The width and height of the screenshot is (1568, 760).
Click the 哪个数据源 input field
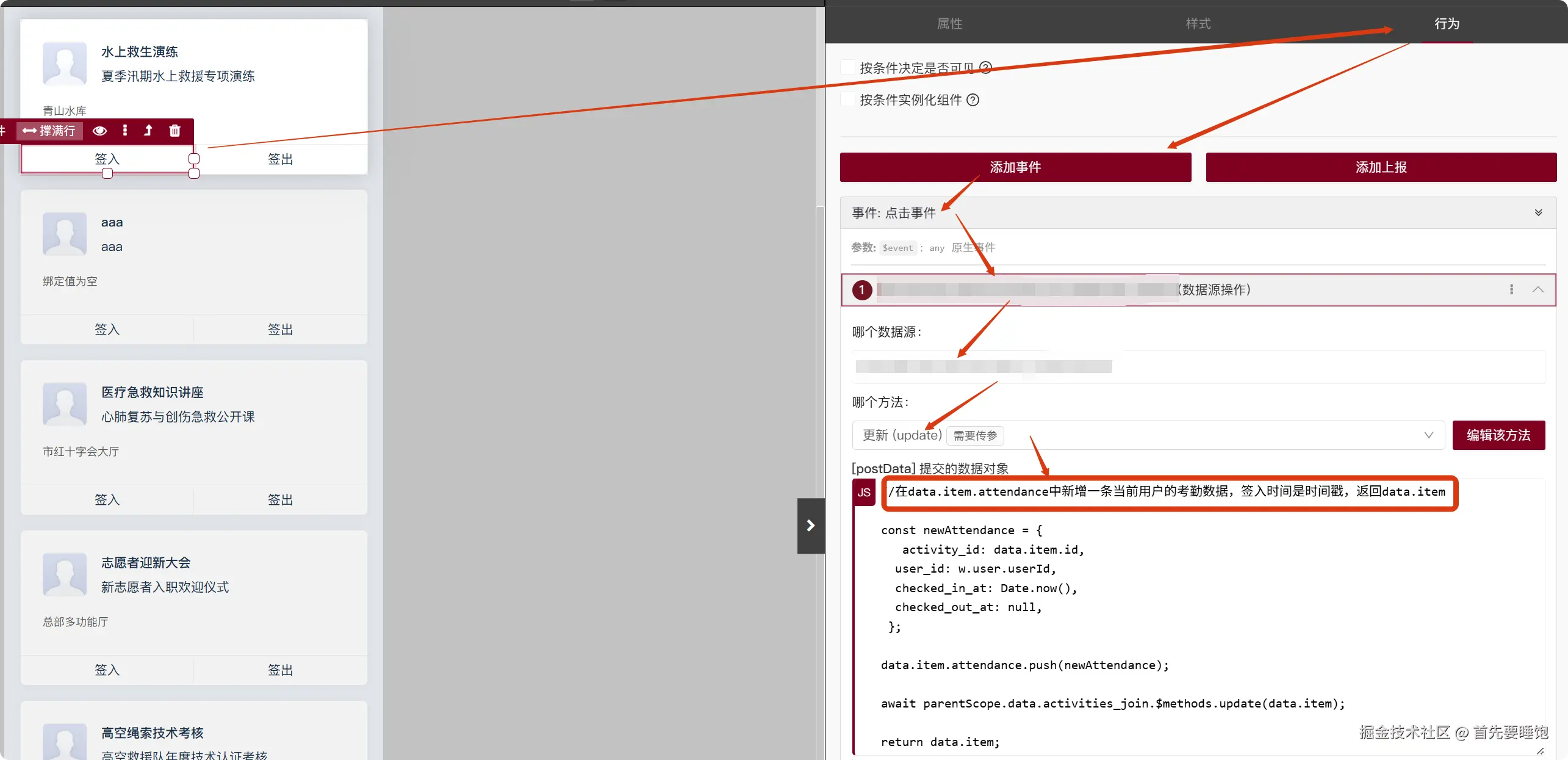[x=1198, y=366]
